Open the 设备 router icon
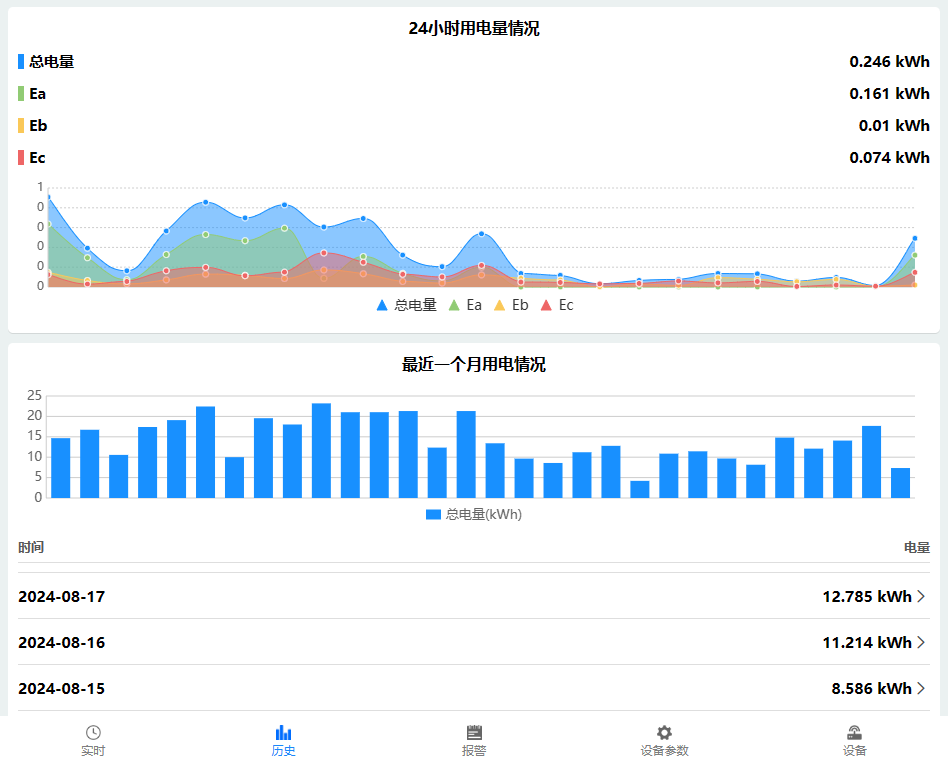Image resolution: width=948 pixels, height=765 pixels. (854, 733)
